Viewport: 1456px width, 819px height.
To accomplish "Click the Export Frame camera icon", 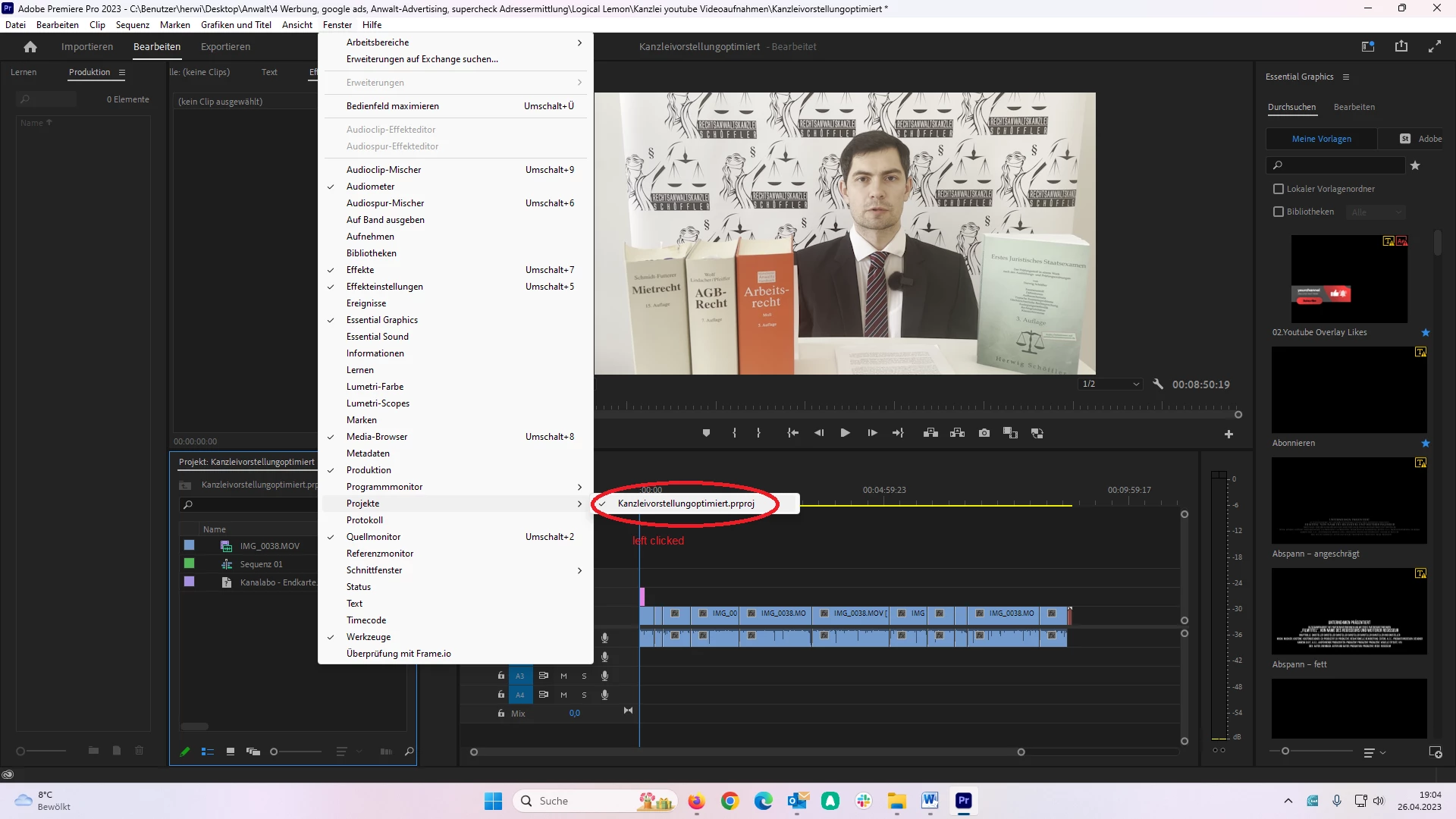I will click(984, 433).
